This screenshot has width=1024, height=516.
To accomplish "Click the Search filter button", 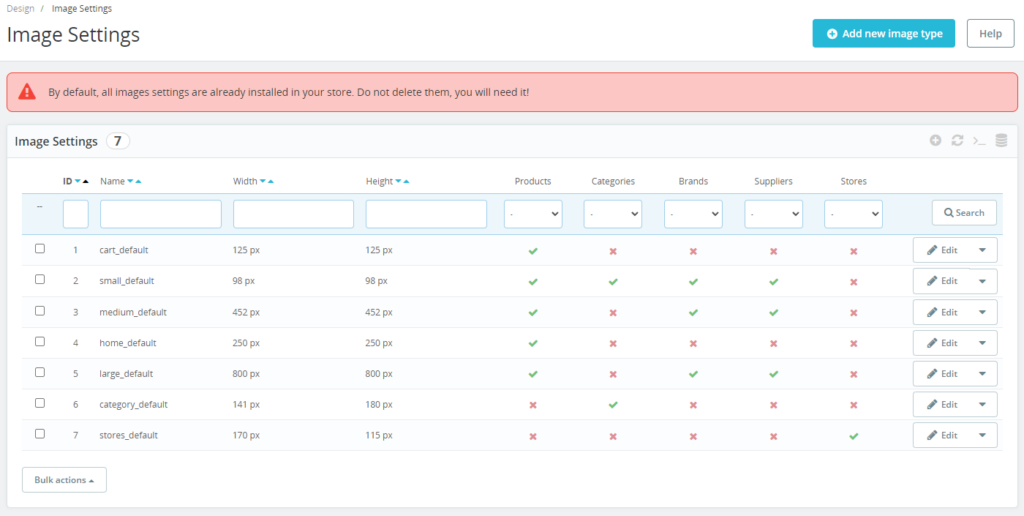I will (x=964, y=213).
